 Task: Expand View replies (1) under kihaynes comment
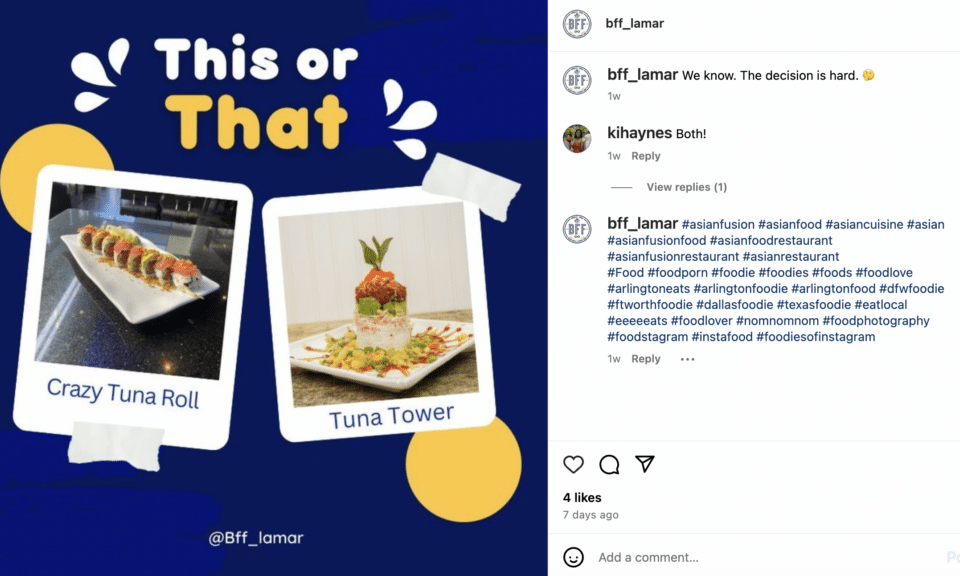[686, 187]
